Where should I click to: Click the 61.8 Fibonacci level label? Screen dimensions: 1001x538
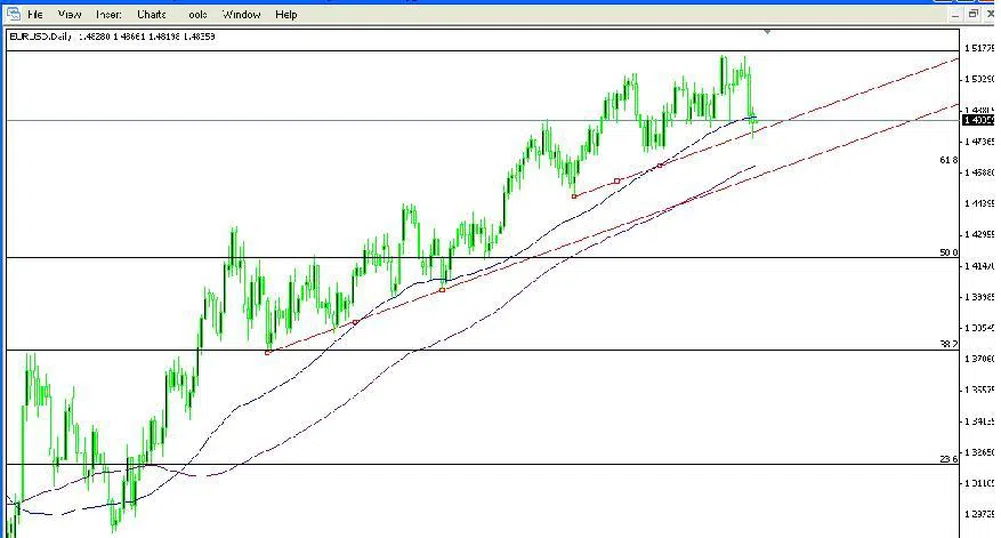pos(949,160)
